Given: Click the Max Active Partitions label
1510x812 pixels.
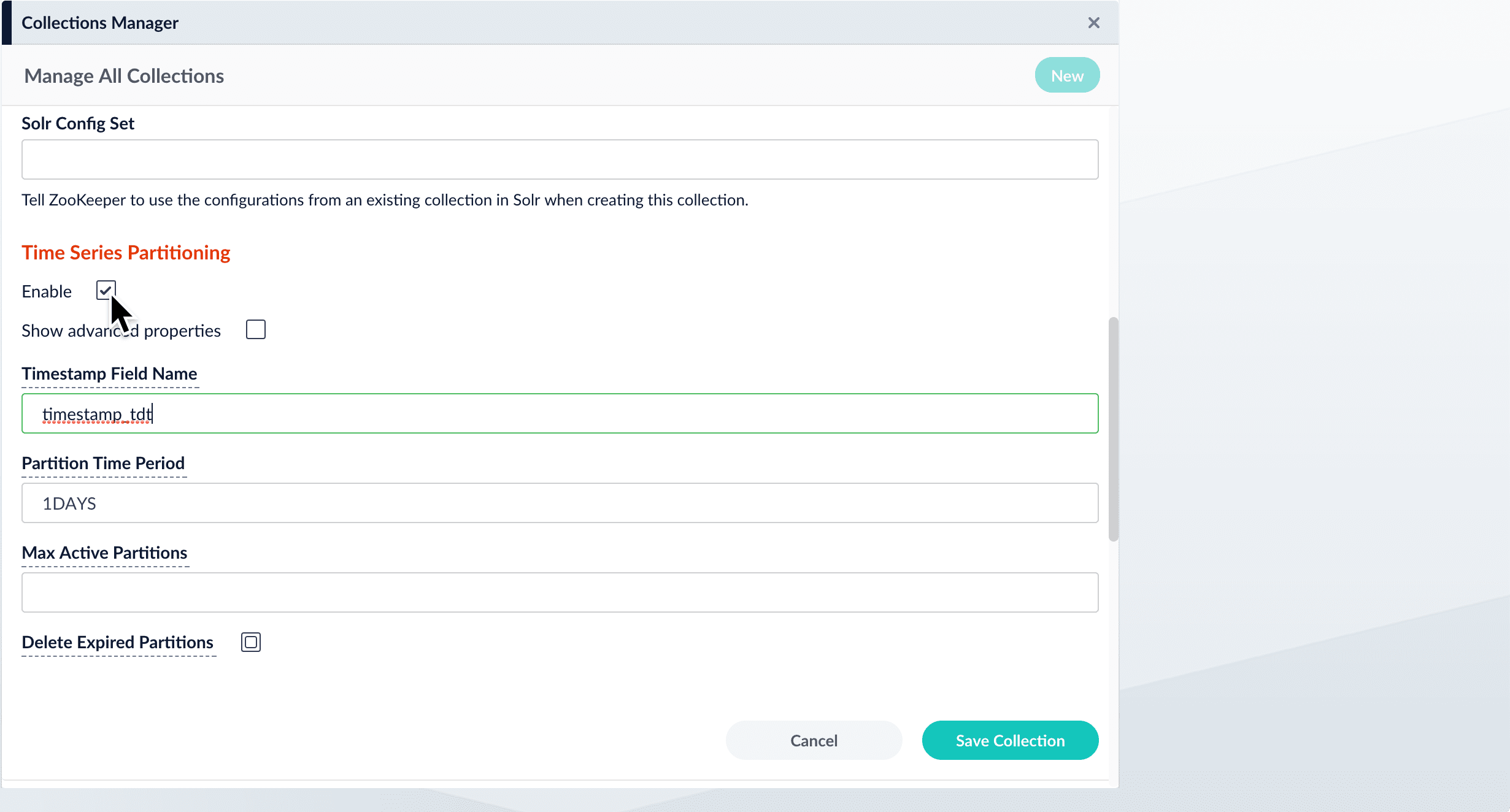Looking at the screenshot, I should 104,553.
